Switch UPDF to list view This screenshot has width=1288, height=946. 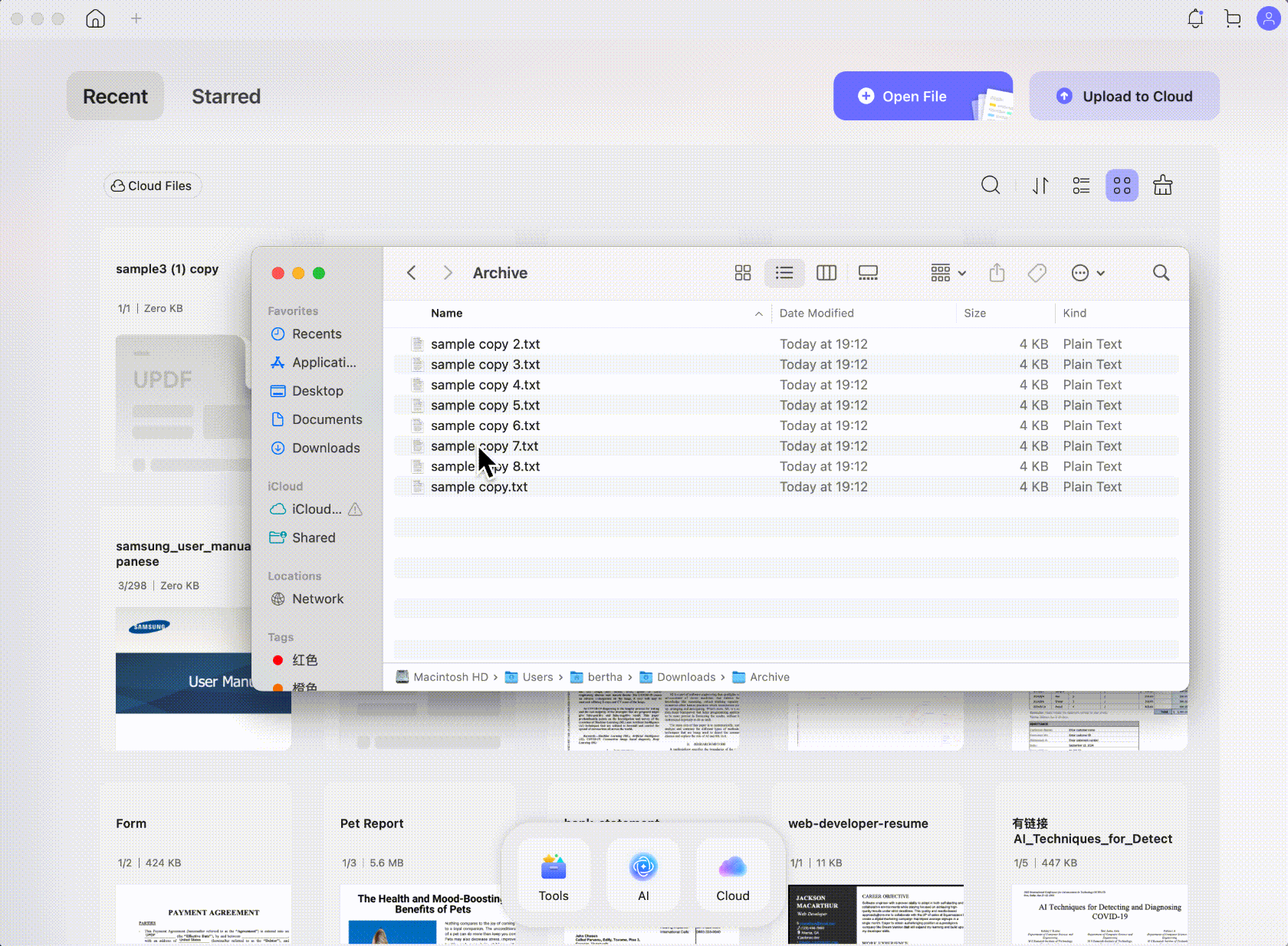[x=1081, y=186]
